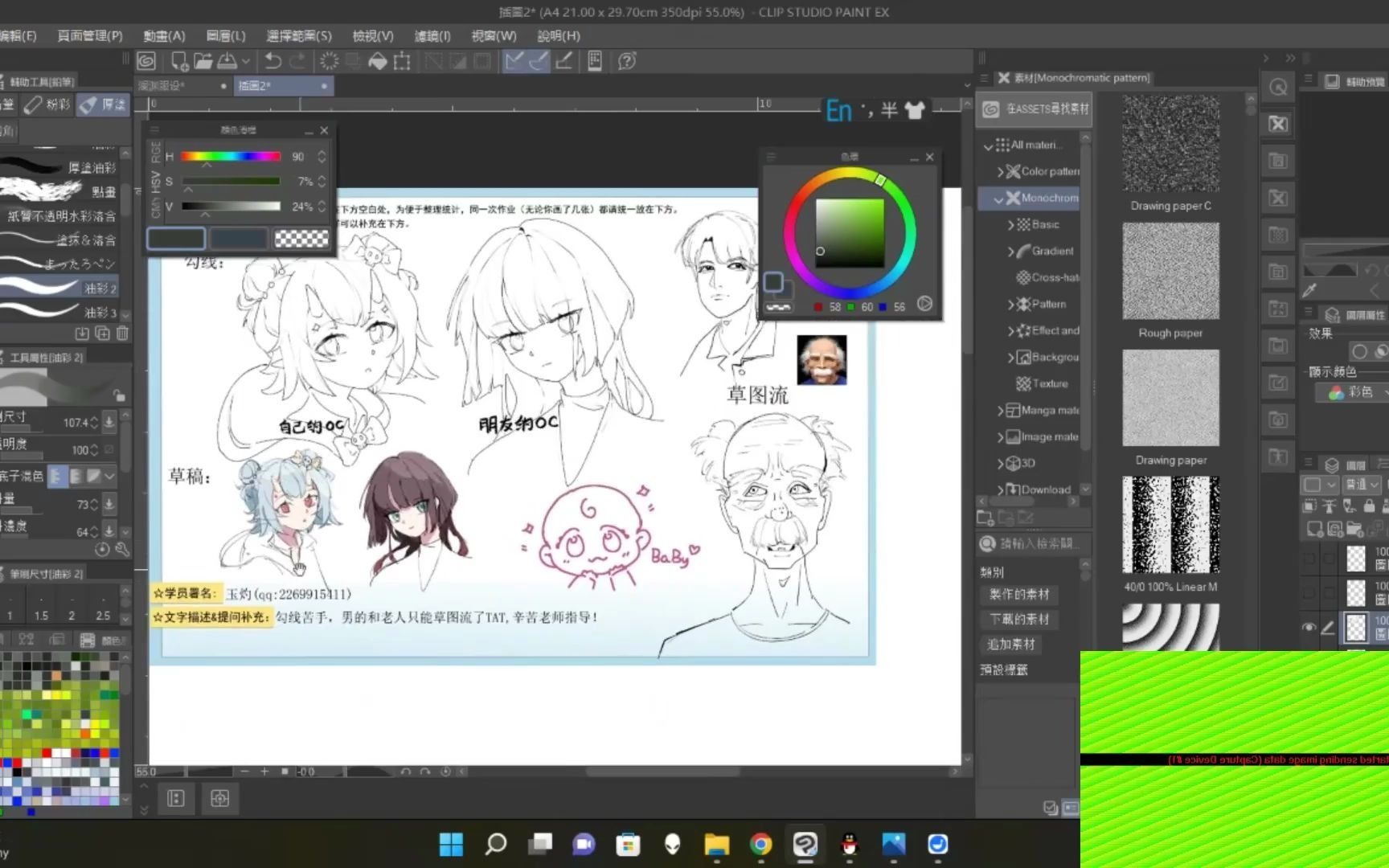Click the 製作的素材 filter button
Screen dimensions: 1389x868
pyautogui.click(x=1019, y=594)
